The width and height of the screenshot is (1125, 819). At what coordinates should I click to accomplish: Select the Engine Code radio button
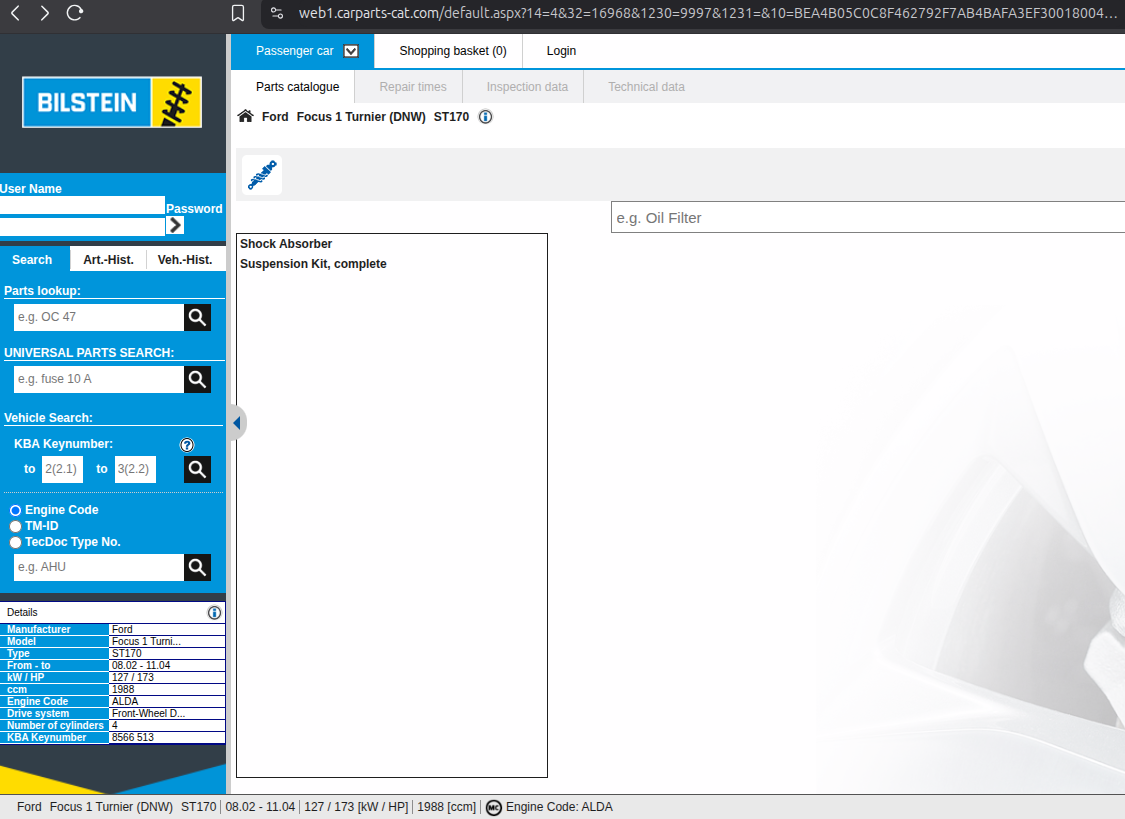click(15, 511)
